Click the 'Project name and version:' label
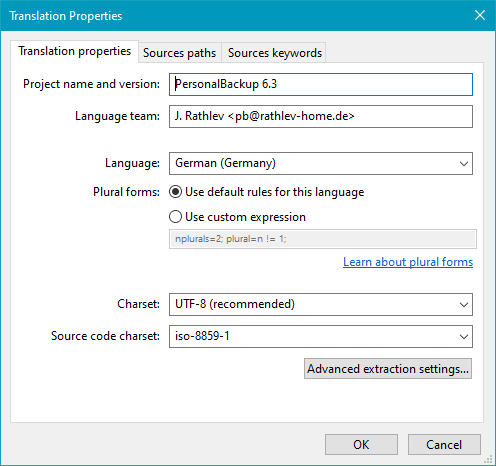 tap(91, 84)
